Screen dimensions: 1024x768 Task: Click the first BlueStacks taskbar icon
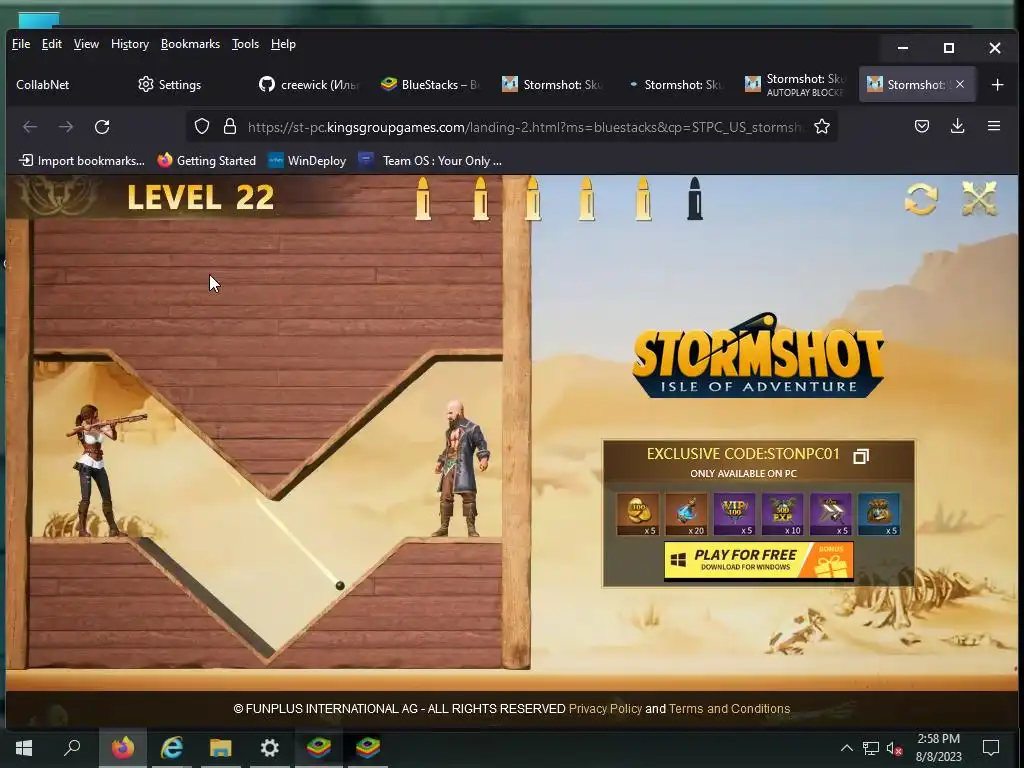[x=319, y=748]
